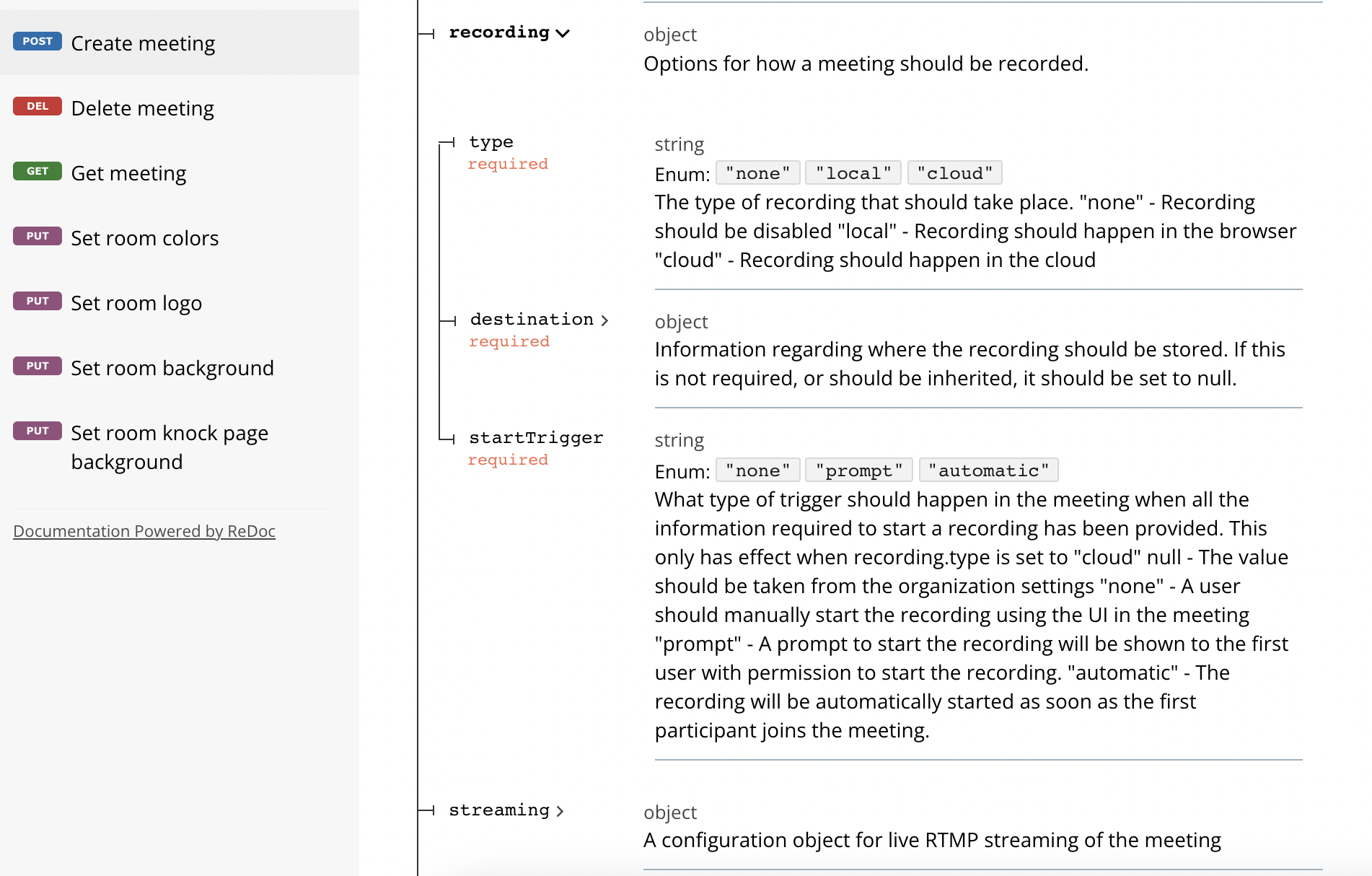Click the PUT badge for Set room logo
The image size is (1372, 876).
pyautogui.click(x=38, y=301)
